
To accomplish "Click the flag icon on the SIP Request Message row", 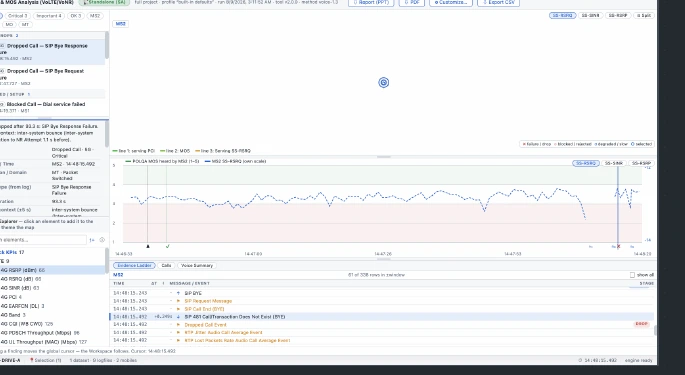I will pyautogui.click(x=178, y=301).
